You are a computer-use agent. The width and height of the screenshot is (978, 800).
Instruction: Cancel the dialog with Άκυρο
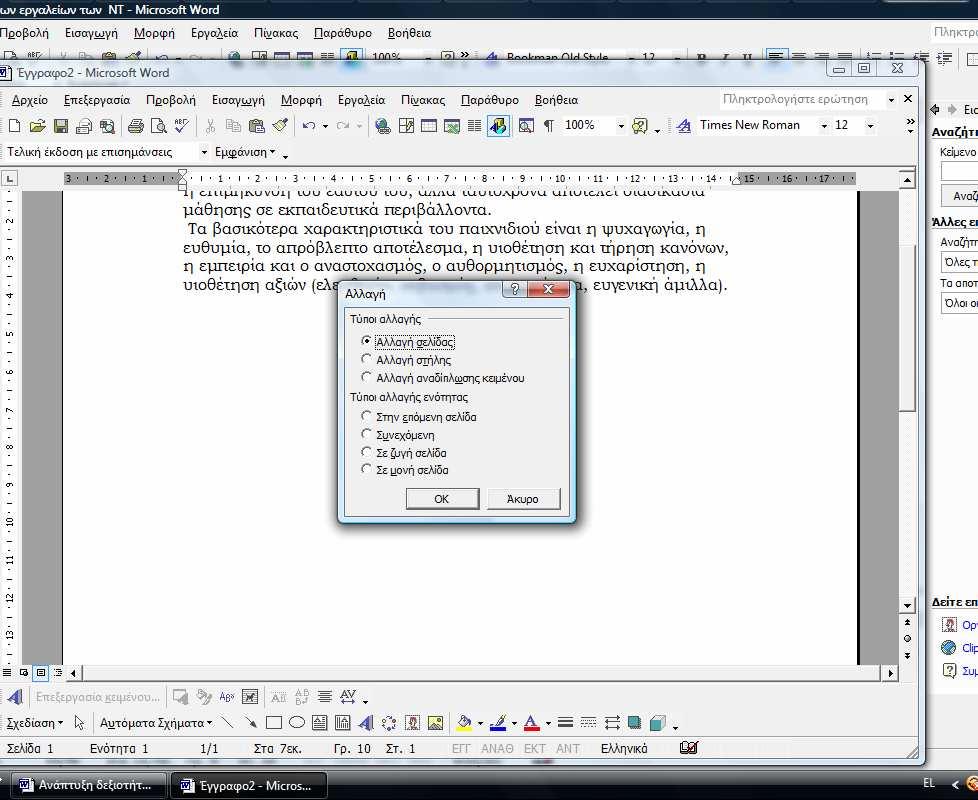tap(523, 499)
